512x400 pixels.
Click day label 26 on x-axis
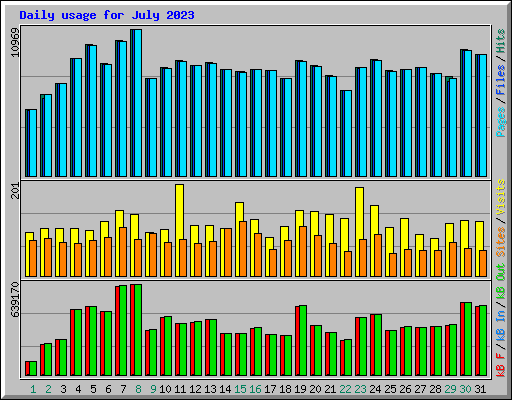coord(405,389)
